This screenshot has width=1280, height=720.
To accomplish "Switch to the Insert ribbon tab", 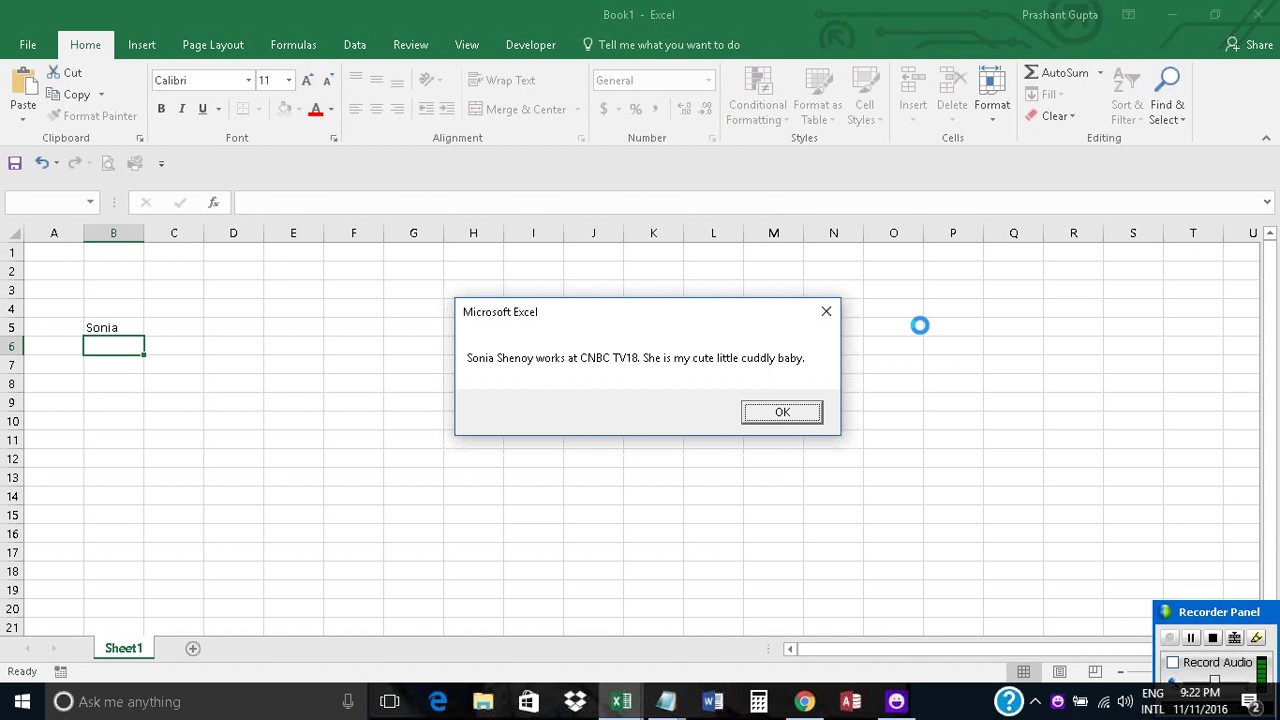I will (x=141, y=45).
